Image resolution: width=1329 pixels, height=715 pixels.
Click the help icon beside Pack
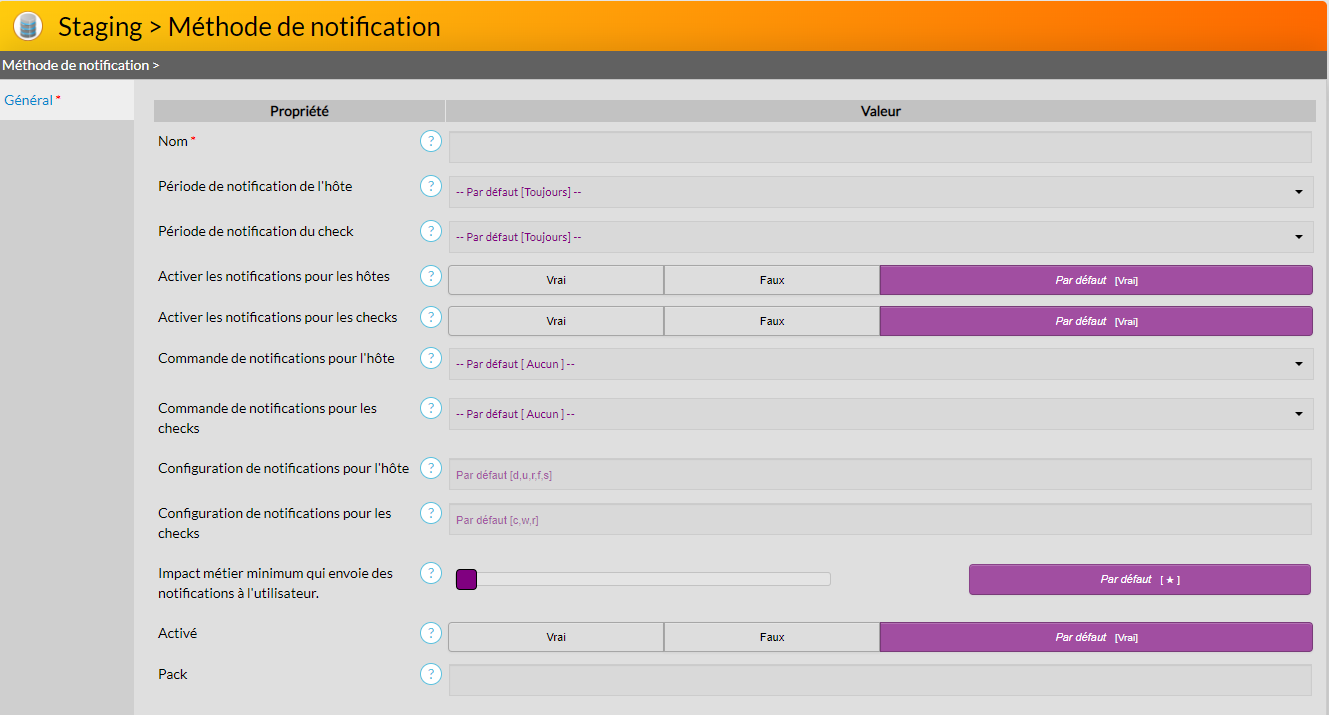click(x=431, y=674)
